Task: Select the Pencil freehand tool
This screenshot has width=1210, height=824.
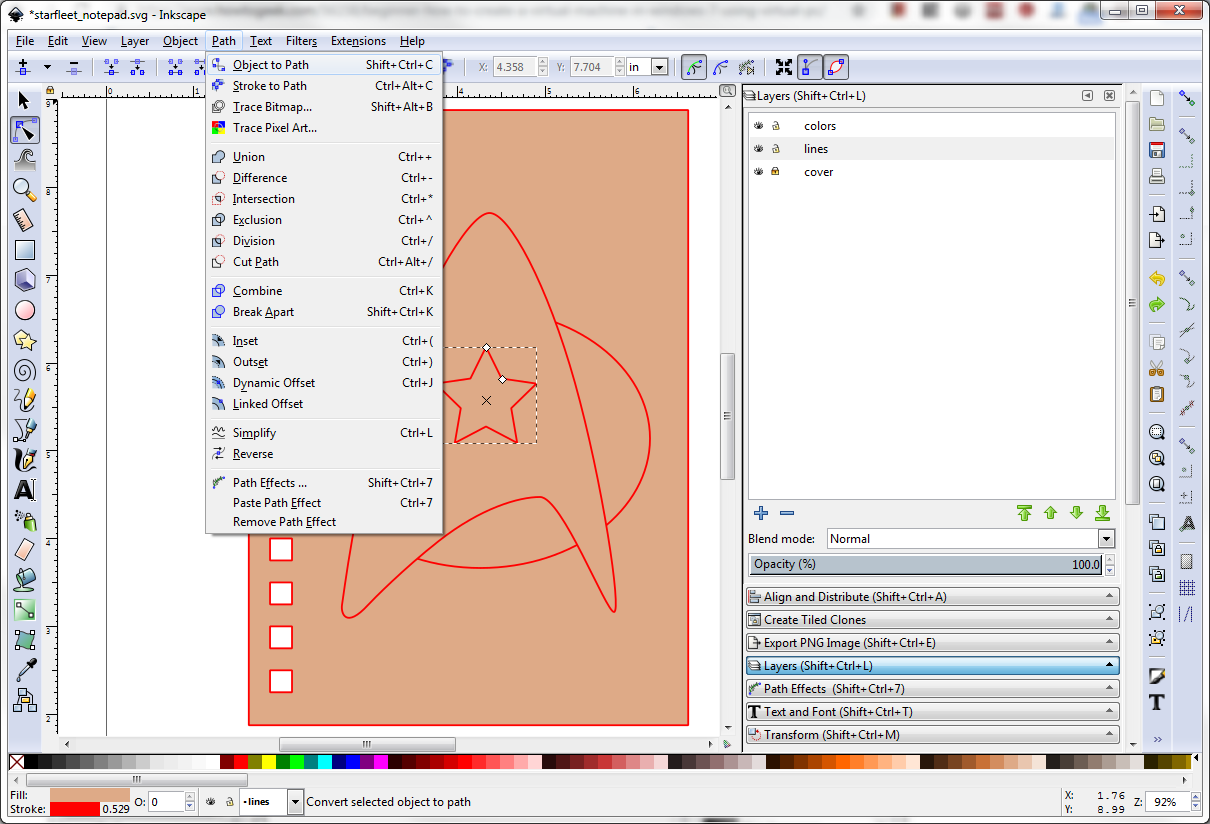Action: (x=25, y=400)
